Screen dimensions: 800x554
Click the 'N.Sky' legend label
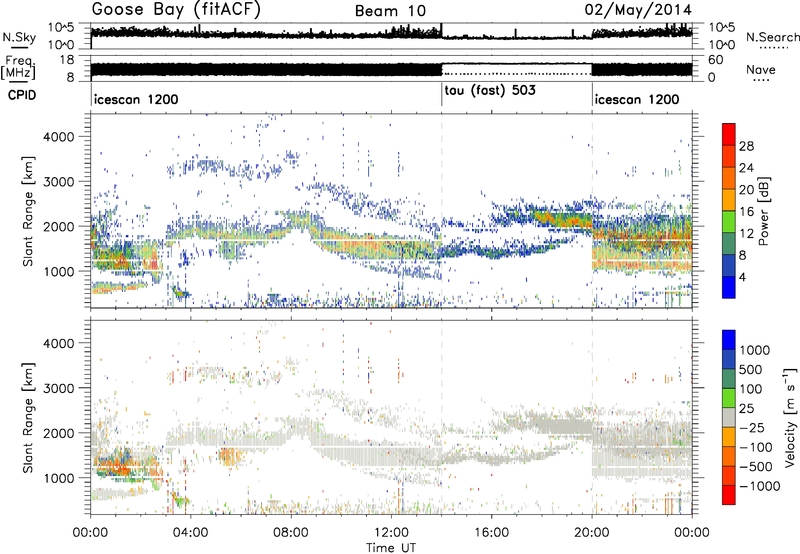click(x=19, y=37)
